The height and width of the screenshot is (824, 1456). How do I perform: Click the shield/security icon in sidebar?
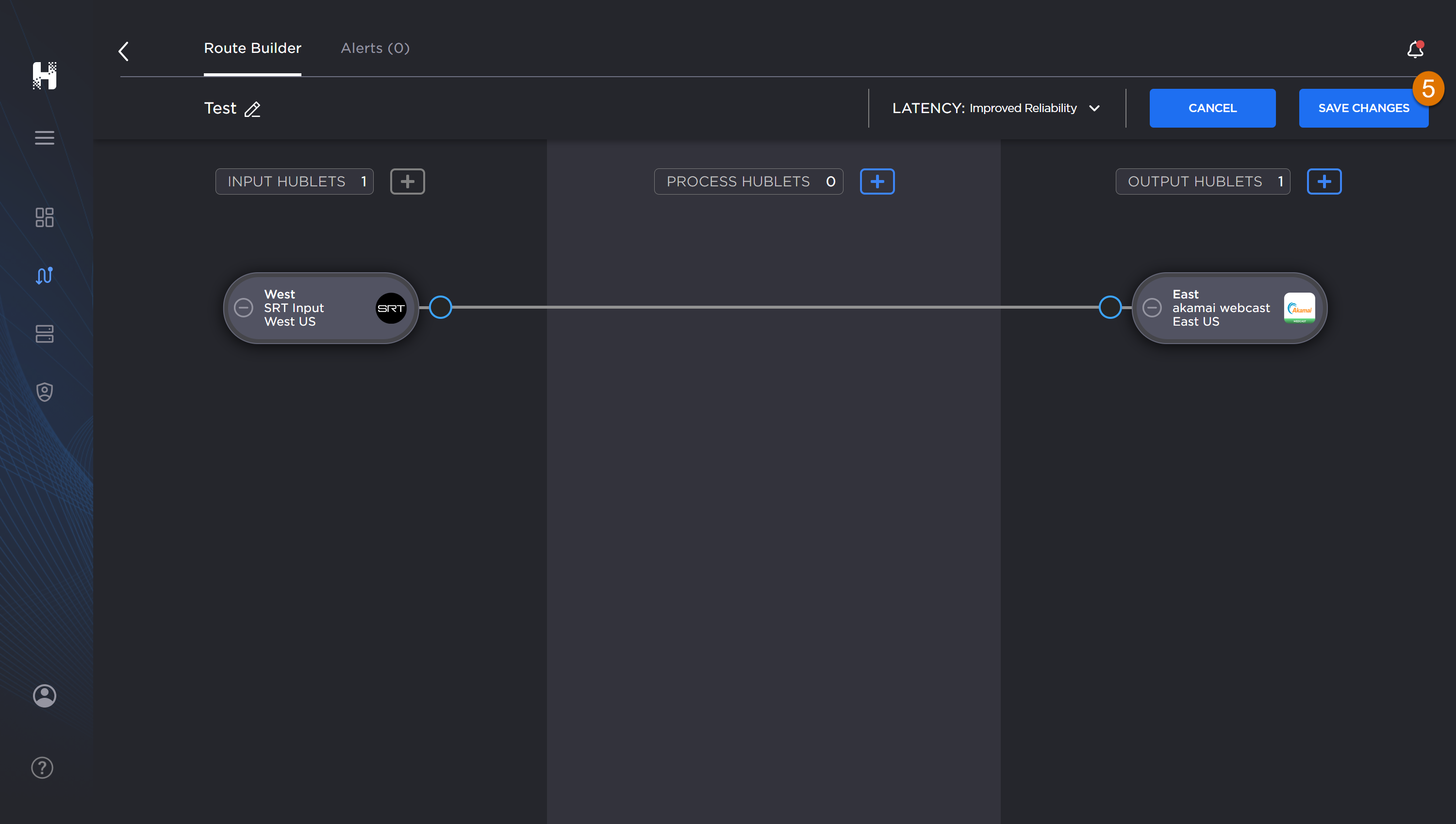tap(44, 391)
